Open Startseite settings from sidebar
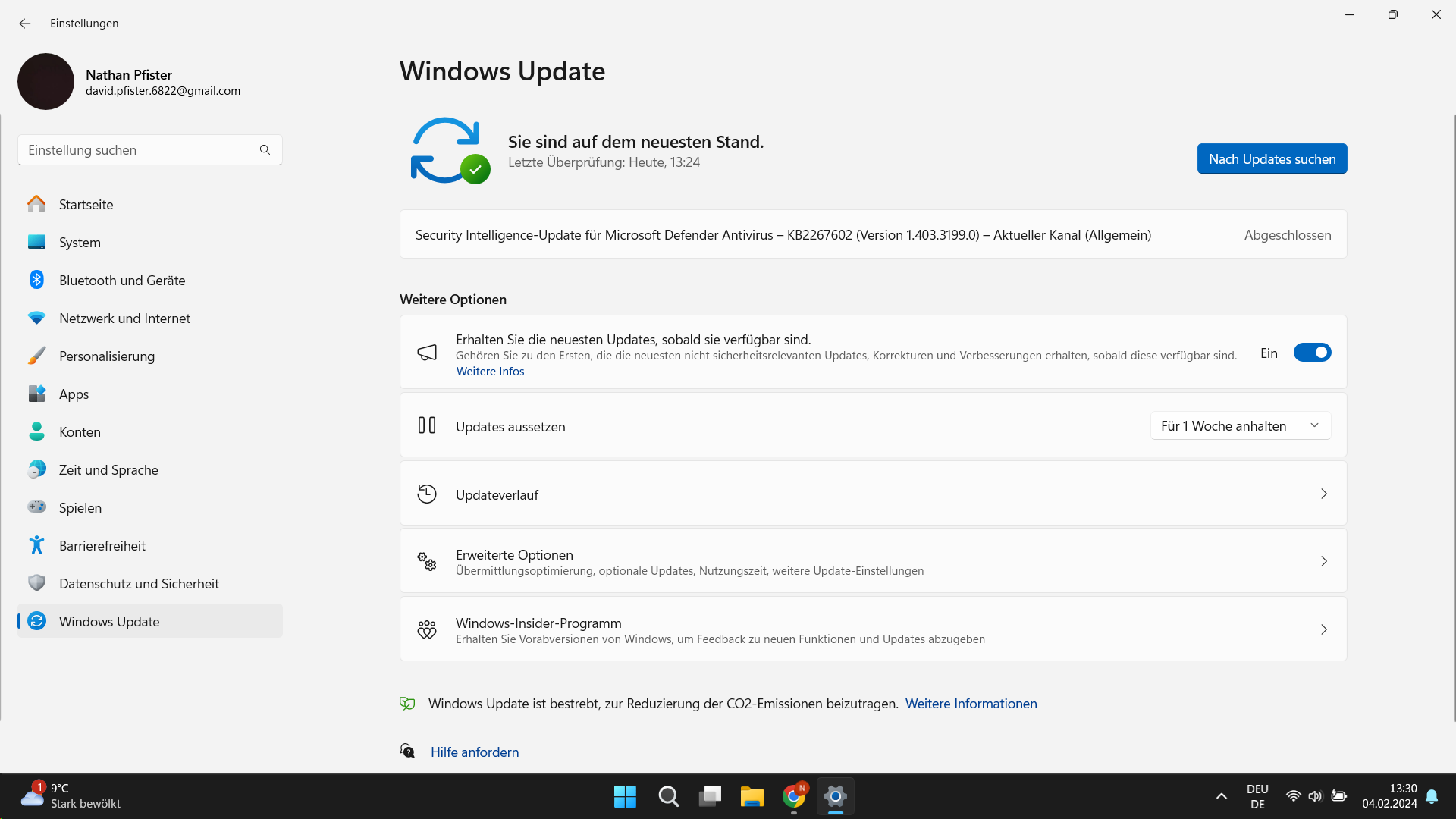 click(x=85, y=204)
